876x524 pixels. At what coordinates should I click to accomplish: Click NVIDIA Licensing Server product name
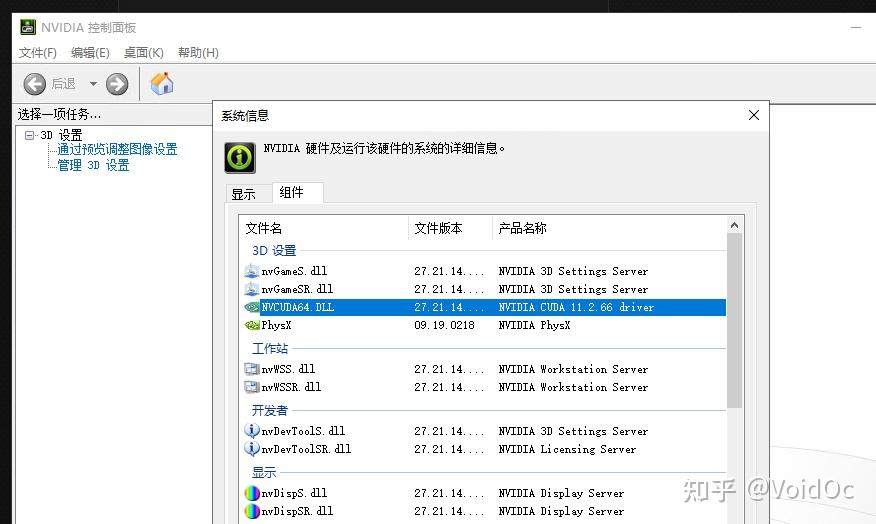click(567, 449)
